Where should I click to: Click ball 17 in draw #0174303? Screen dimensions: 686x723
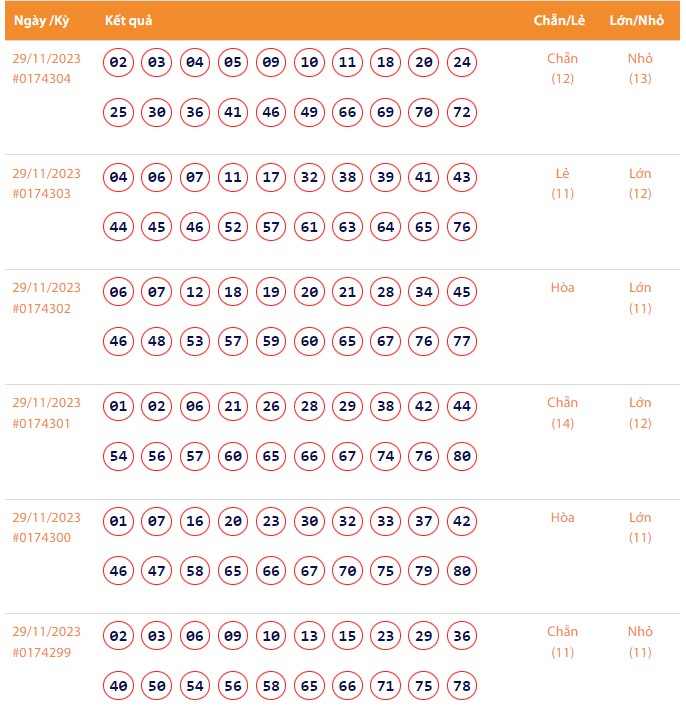pyautogui.click(x=271, y=177)
